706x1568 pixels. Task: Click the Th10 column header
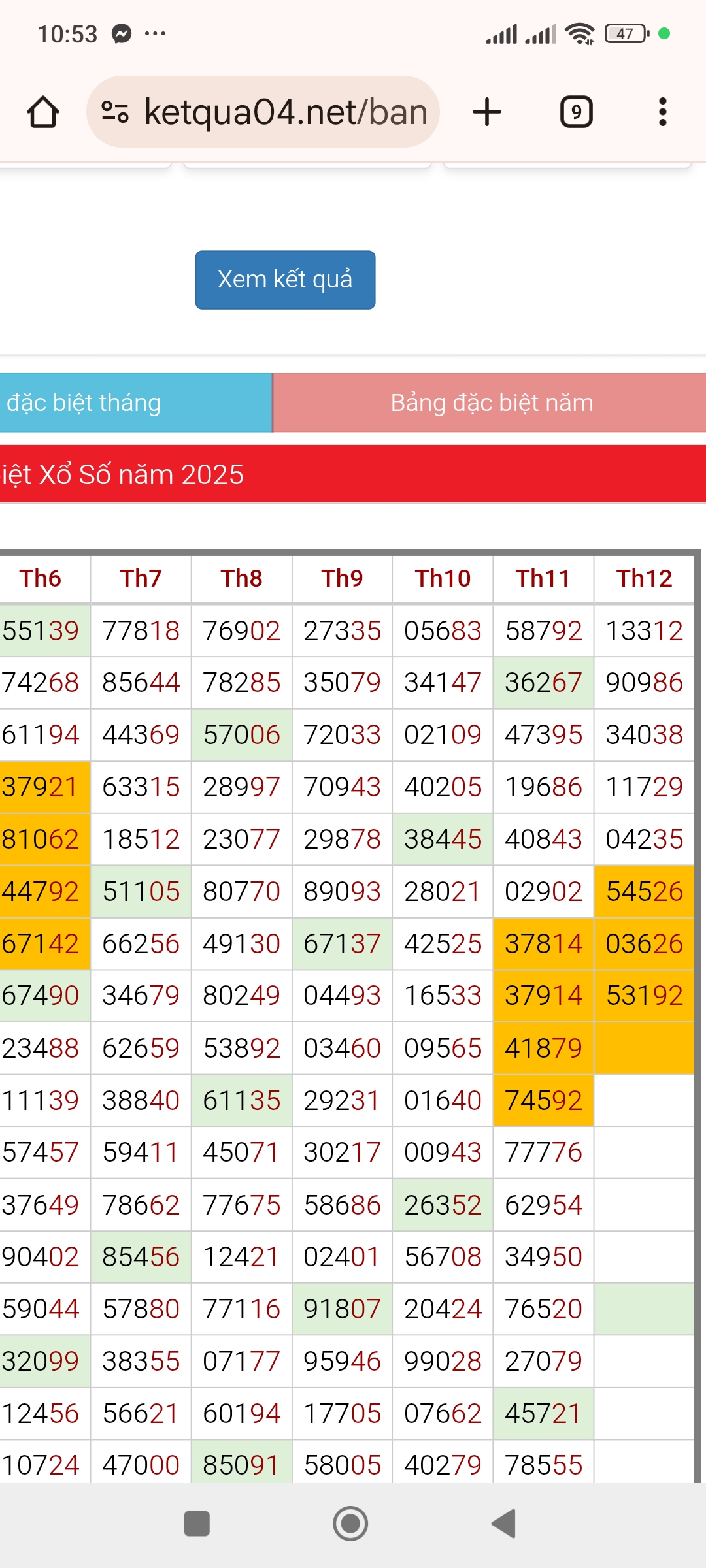(x=443, y=578)
